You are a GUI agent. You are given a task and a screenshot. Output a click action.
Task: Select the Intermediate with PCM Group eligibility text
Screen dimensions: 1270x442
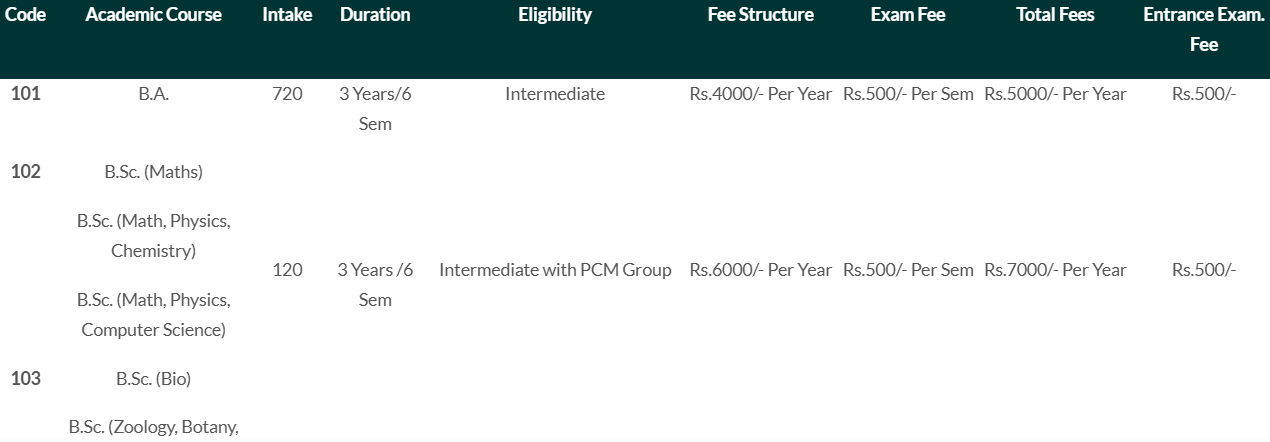(x=555, y=270)
